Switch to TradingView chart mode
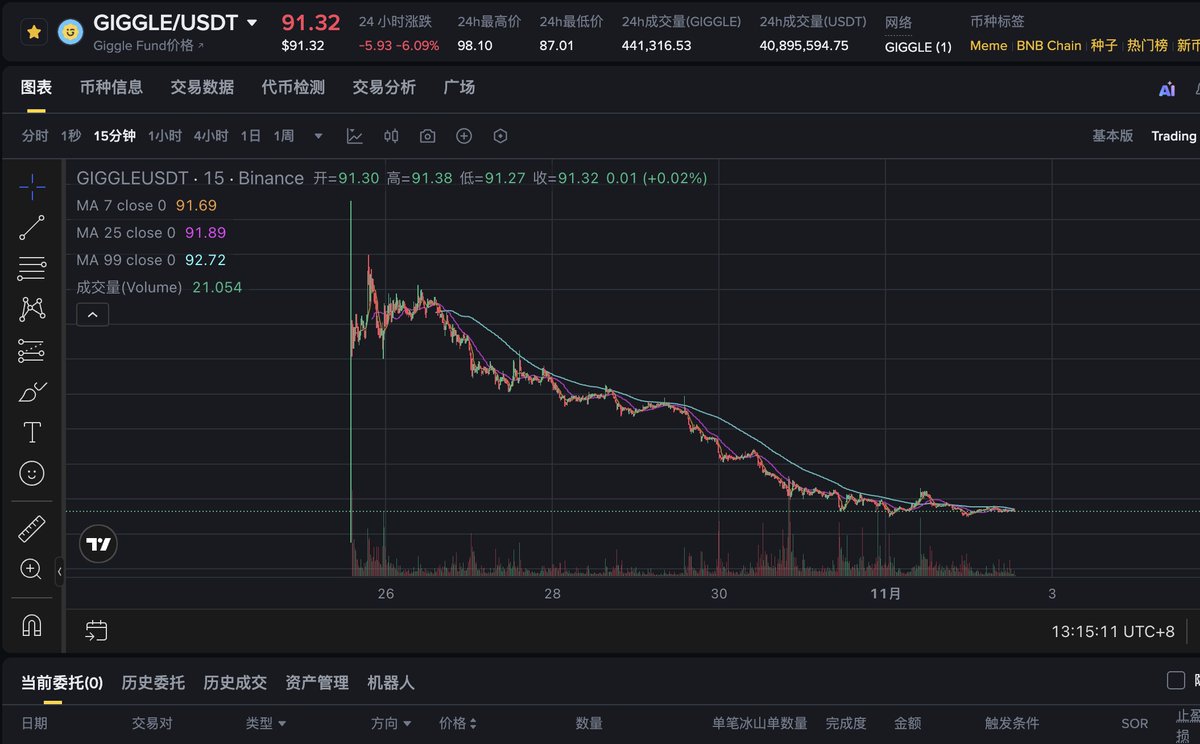1200x744 pixels. pyautogui.click(x=1174, y=136)
